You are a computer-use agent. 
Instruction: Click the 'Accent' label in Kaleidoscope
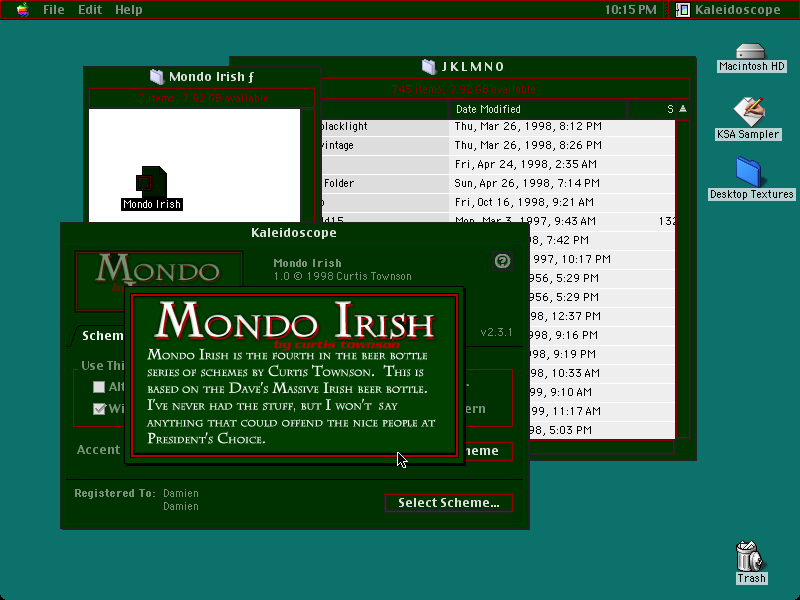98,449
